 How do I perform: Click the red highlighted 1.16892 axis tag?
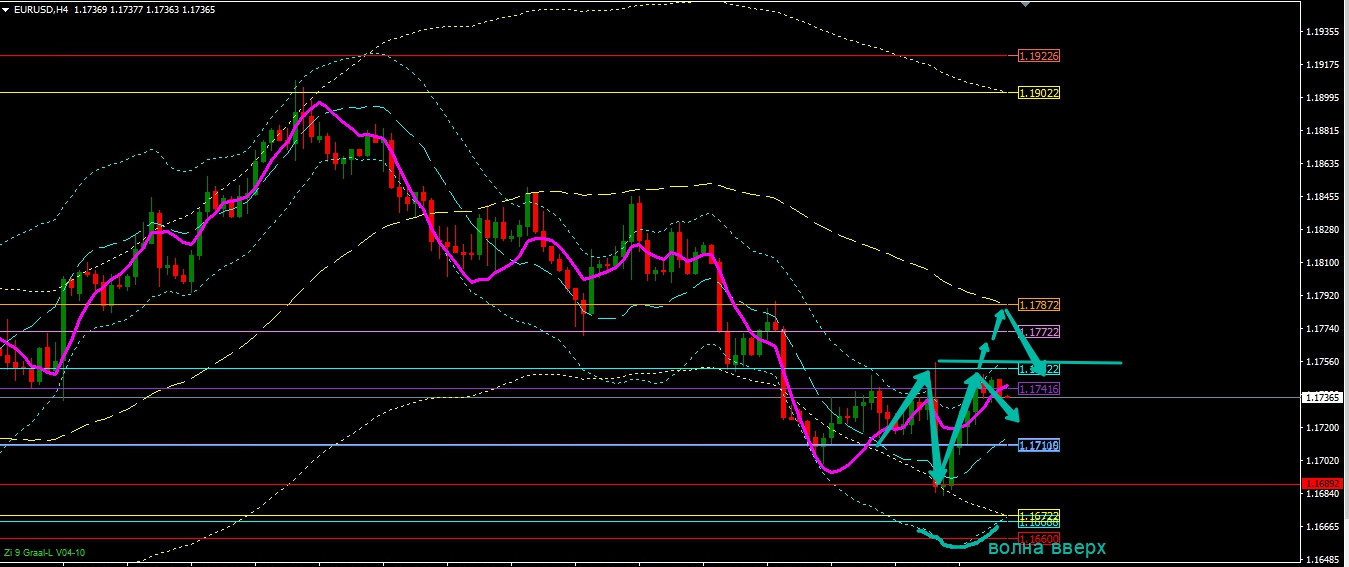pyautogui.click(x=1324, y=484)
